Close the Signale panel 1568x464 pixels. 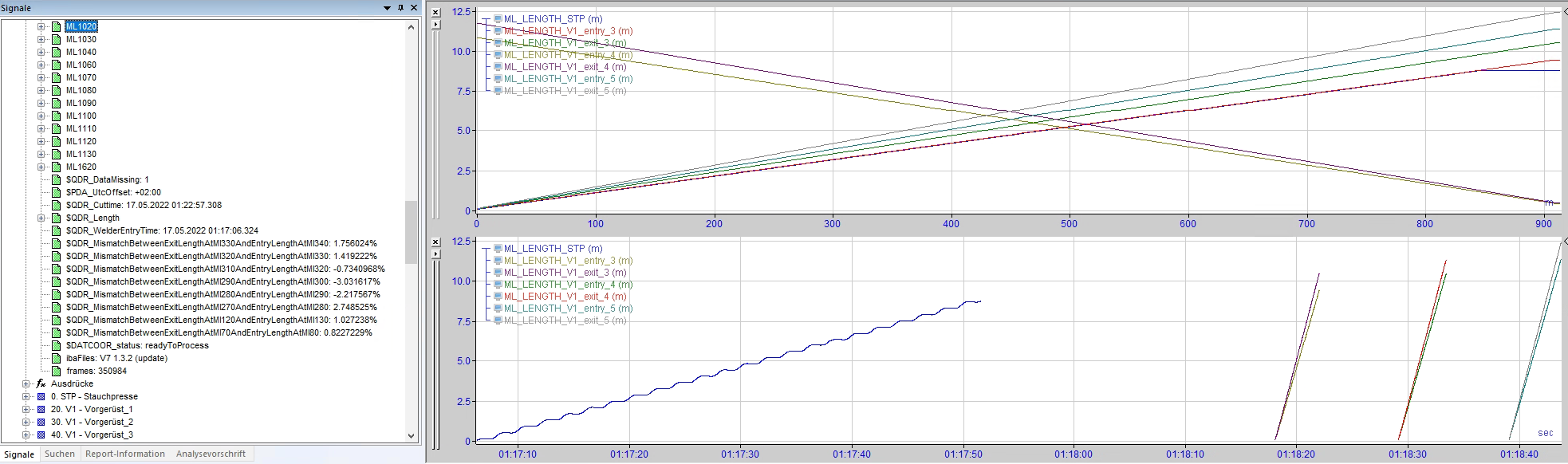[414, 8]
